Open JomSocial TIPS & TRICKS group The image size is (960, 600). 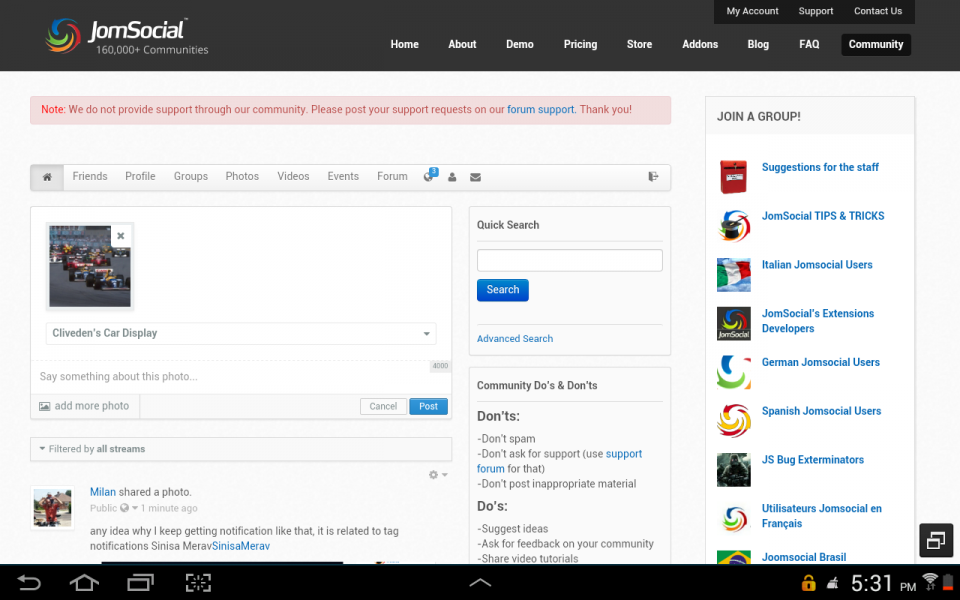click(x=823, y=216)
